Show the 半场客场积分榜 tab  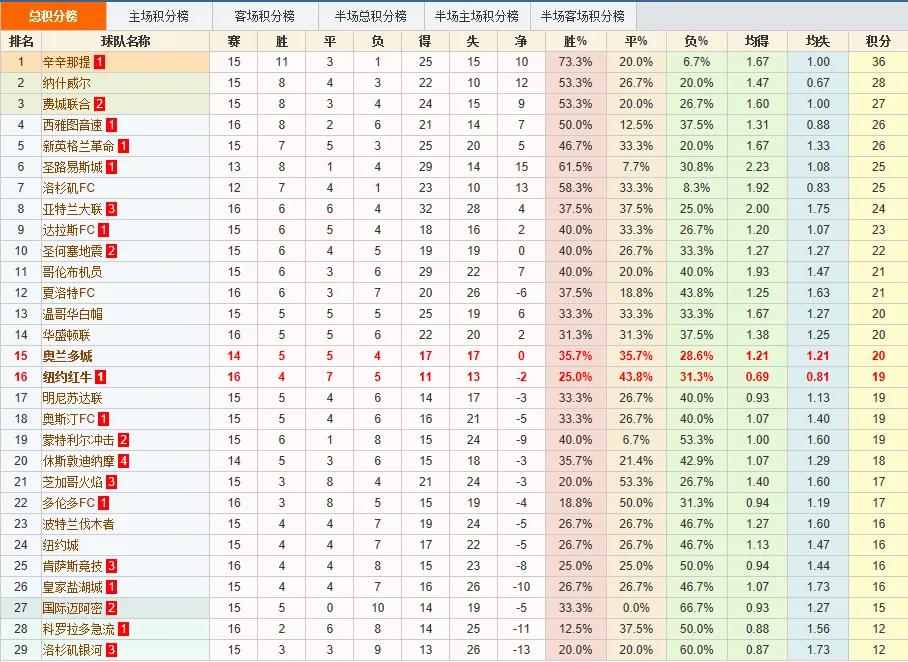tap(582, 16)
